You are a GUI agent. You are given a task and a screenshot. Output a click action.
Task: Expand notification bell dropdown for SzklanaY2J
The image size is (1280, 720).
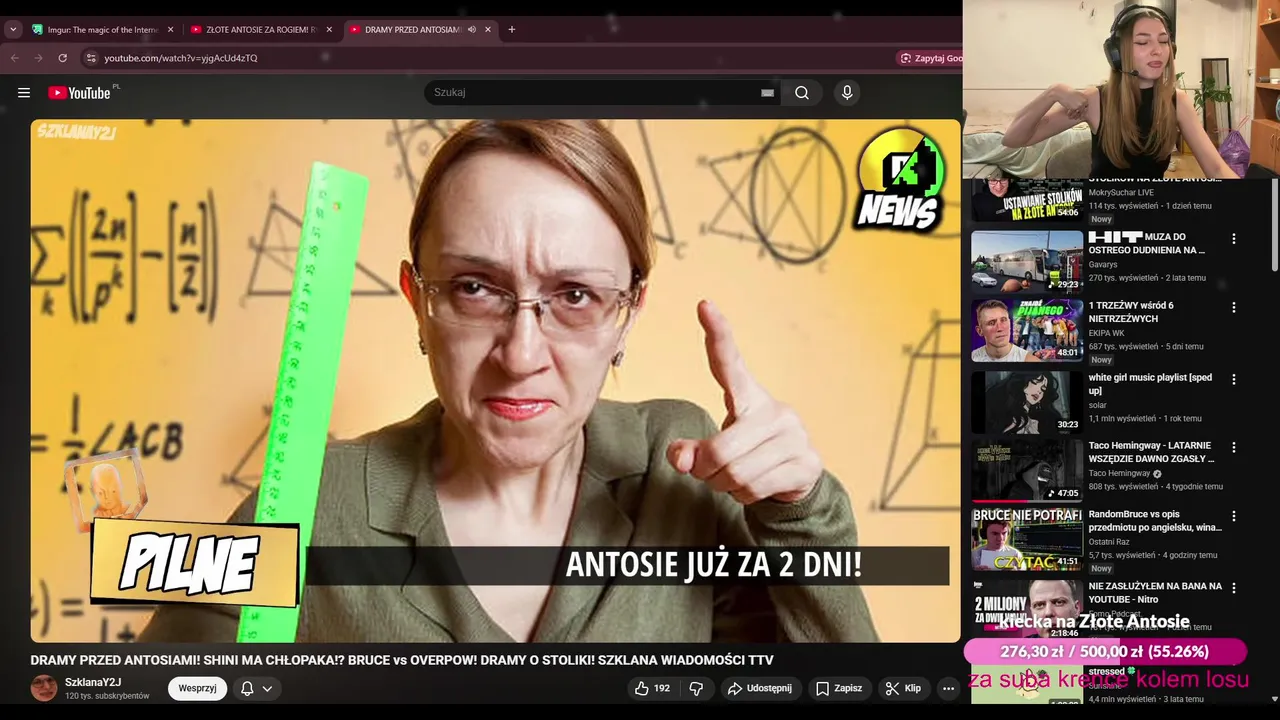256,688
